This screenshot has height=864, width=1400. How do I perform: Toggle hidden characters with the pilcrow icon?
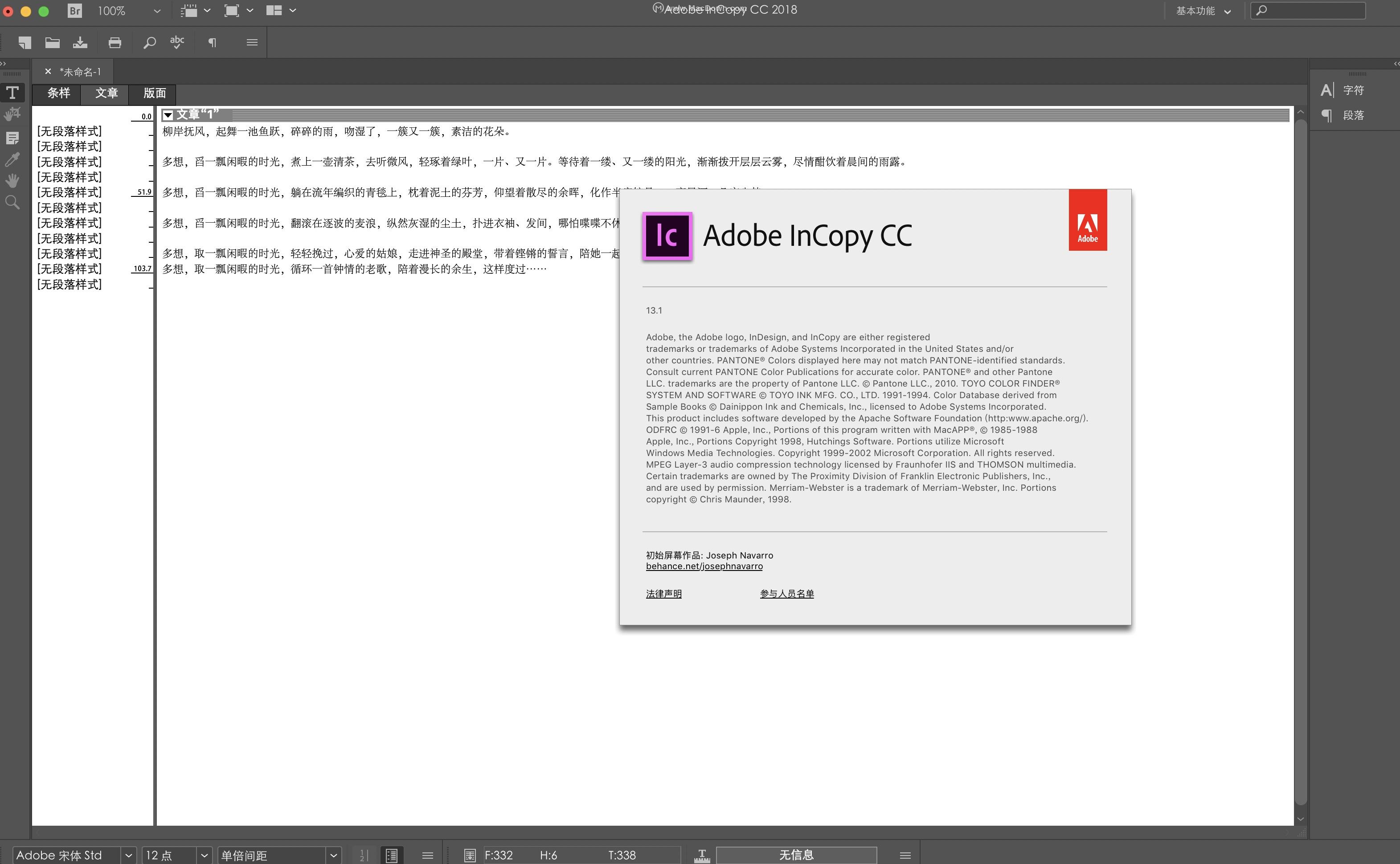click(212, 42)
